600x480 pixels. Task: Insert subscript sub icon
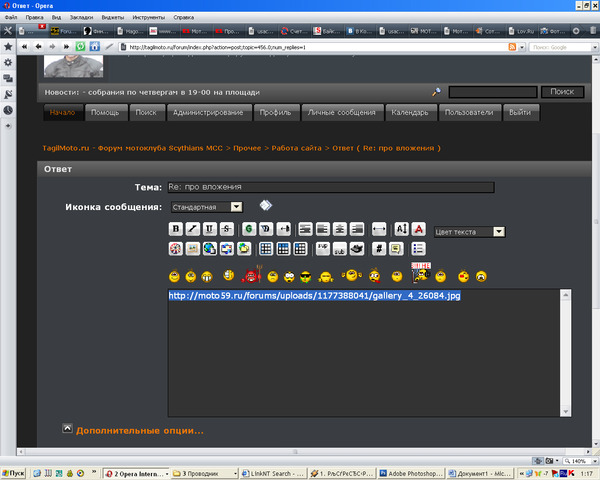[339, 249]
